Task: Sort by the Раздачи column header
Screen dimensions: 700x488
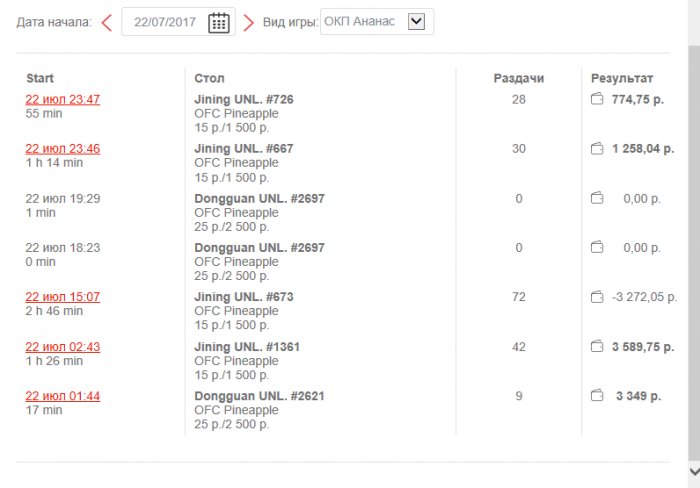Action: (518, 78)
